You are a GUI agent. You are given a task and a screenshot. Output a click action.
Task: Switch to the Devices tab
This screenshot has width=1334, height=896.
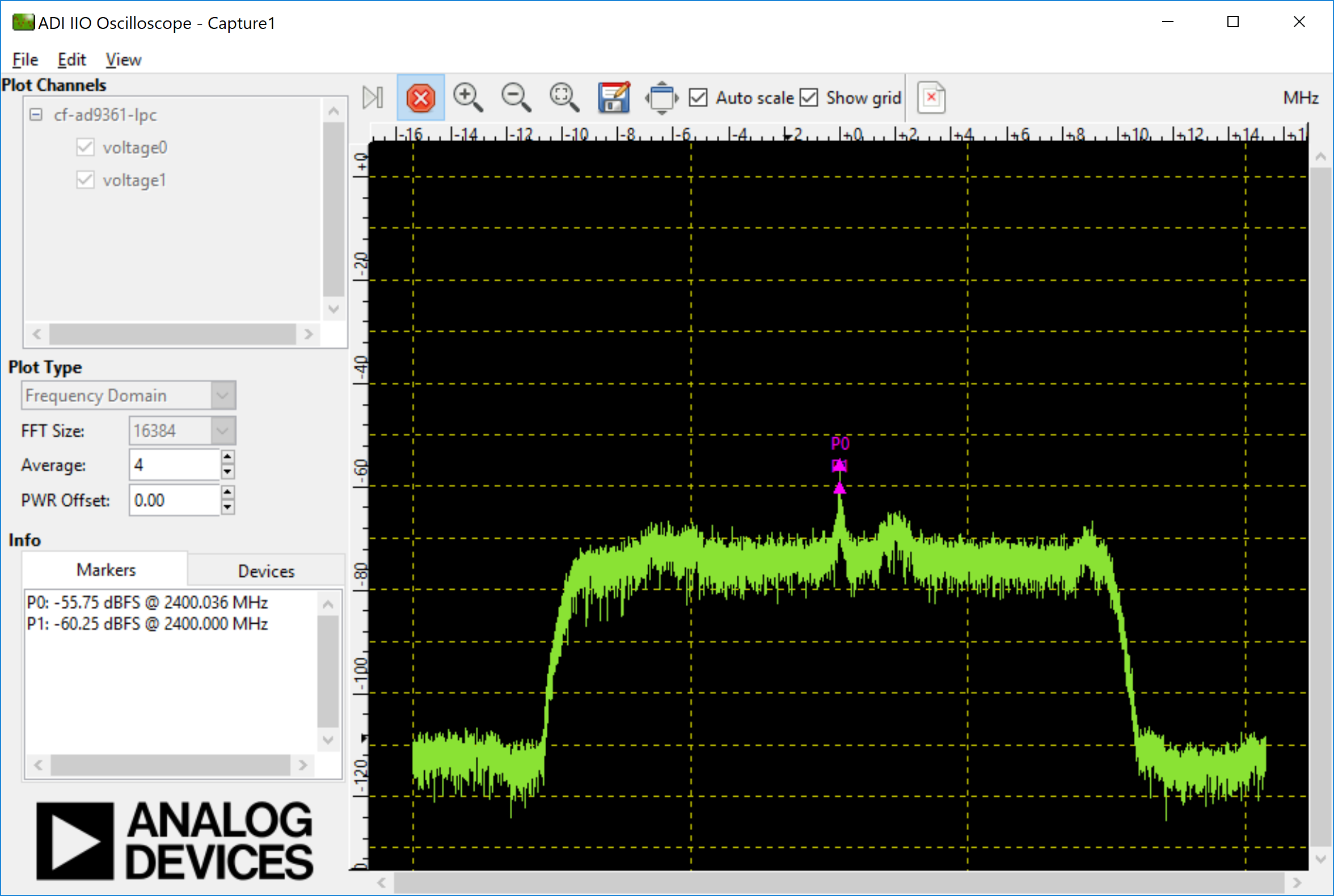[266, 571]
